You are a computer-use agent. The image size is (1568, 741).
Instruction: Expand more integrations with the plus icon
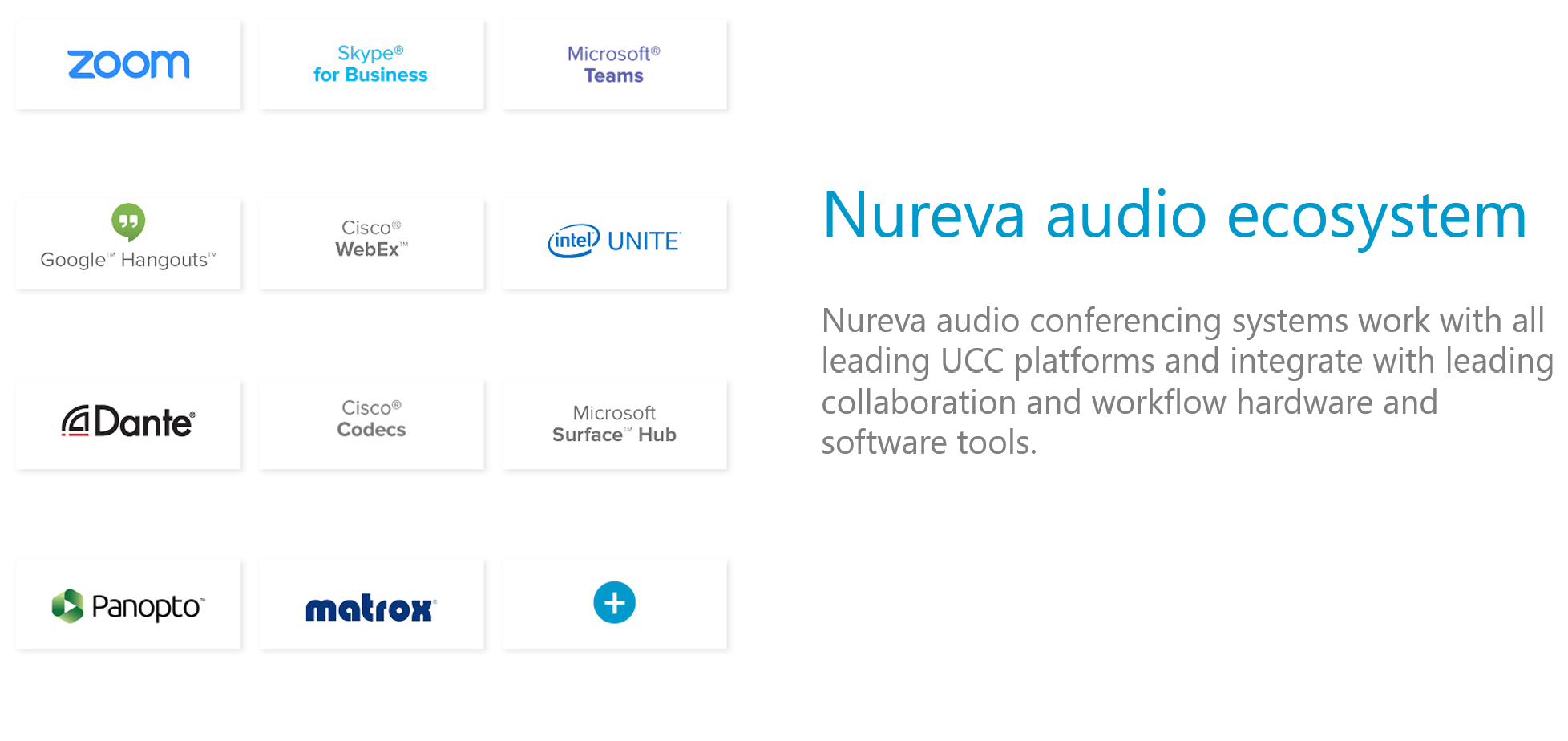[614, 603]
